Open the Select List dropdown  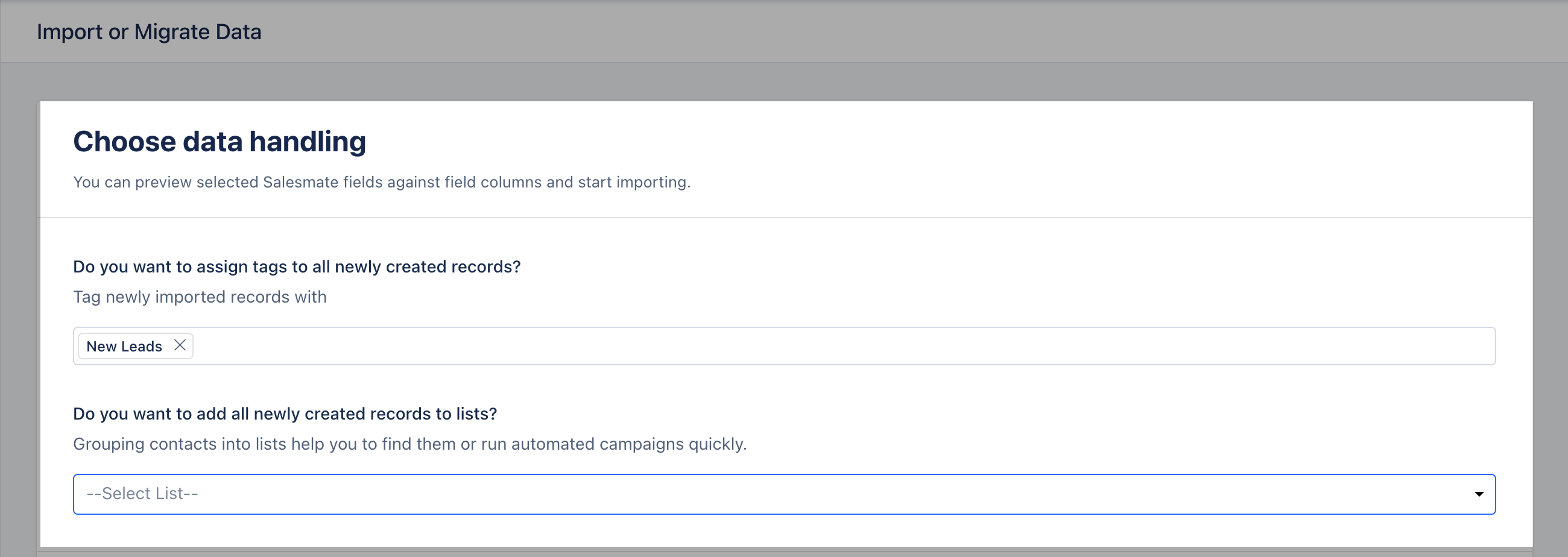783,494
